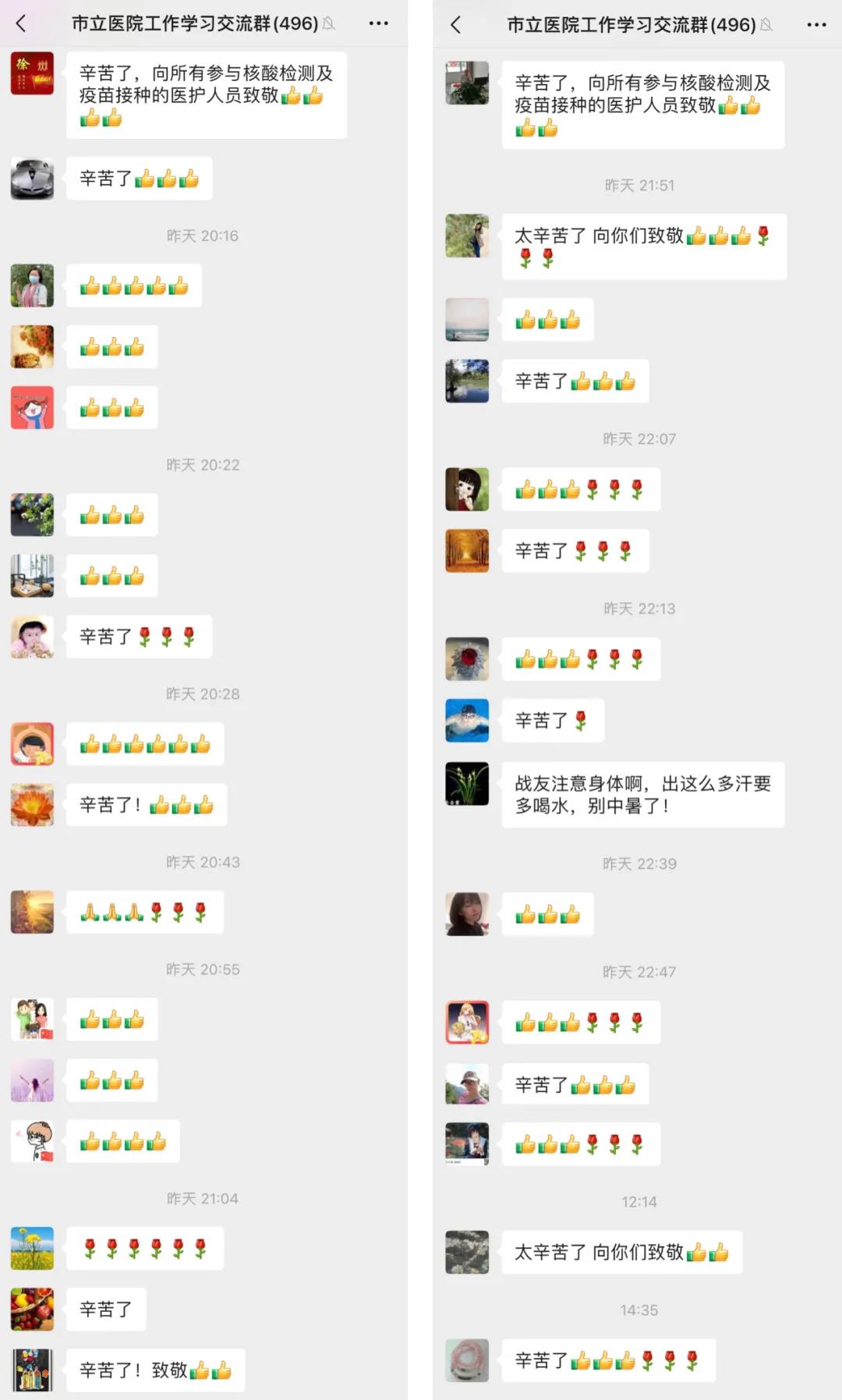Select the message 战友注意身体啊

[x=643, y=794]
